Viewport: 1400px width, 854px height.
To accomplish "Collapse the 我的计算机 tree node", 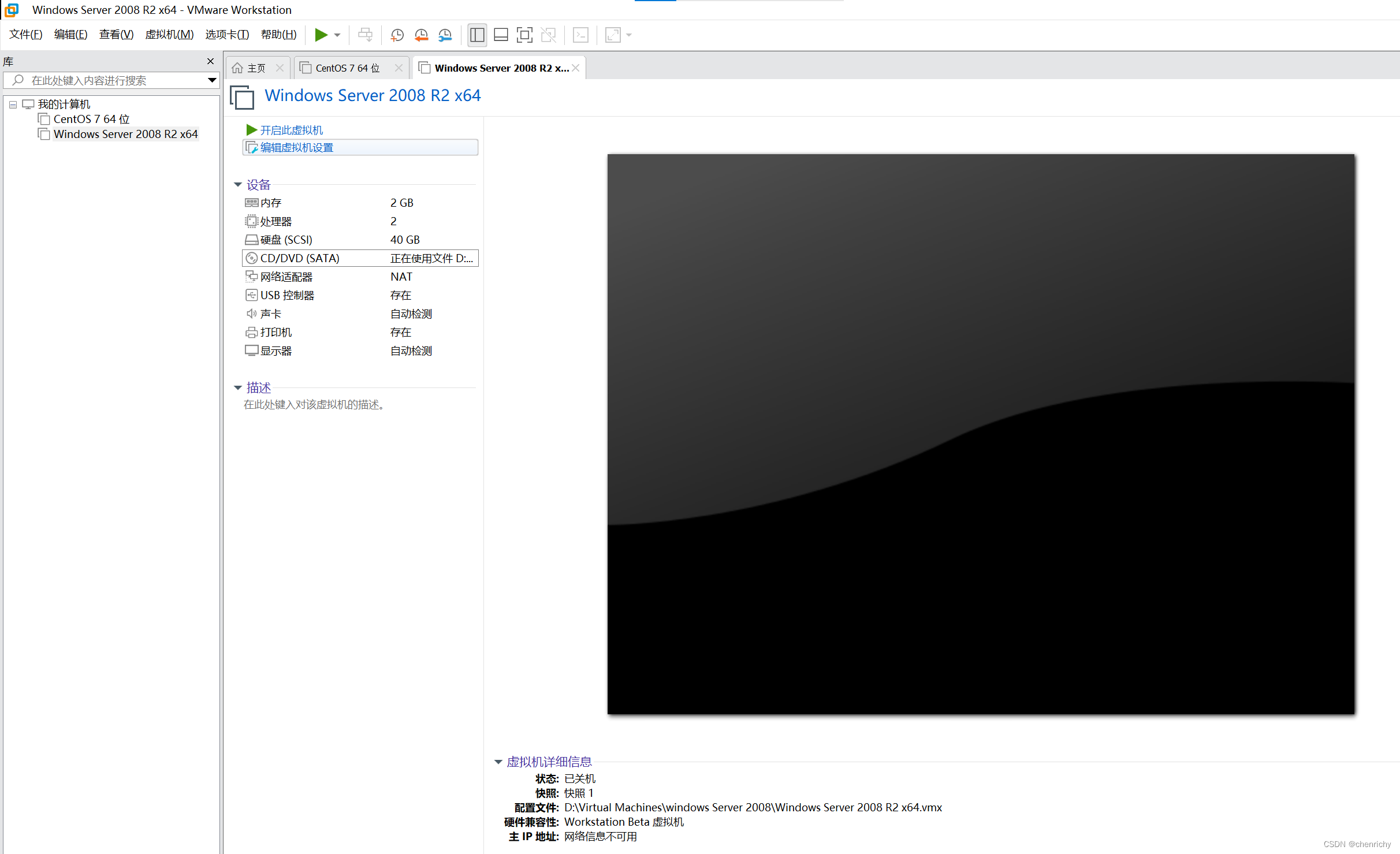I will (x=13, y=105).
